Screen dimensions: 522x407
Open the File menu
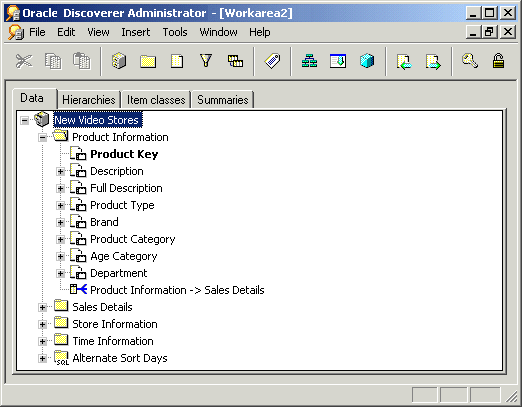click(37, 32)
